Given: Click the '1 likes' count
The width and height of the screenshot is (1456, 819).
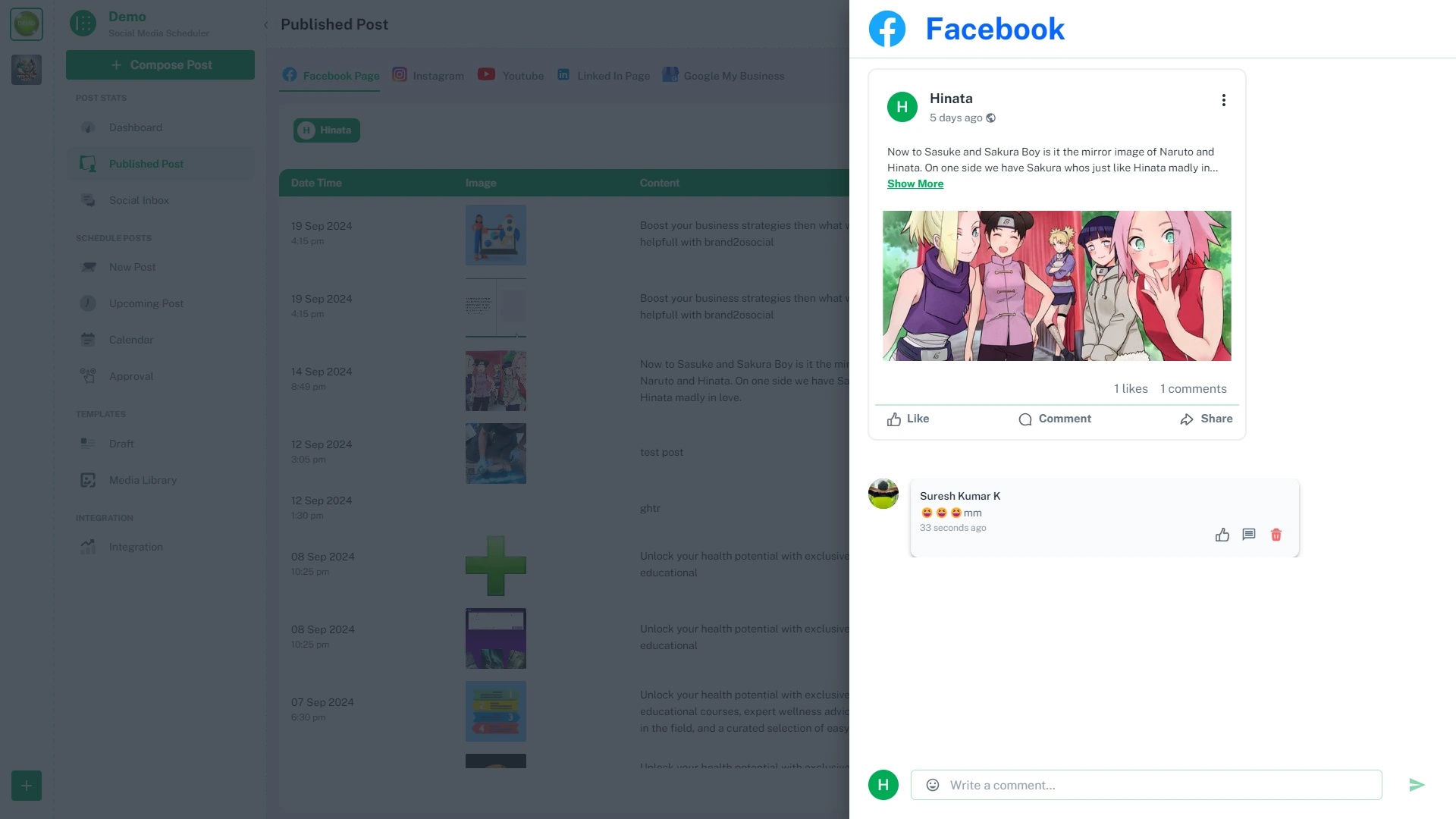Looking at the screenshot, I should 1131,389.
